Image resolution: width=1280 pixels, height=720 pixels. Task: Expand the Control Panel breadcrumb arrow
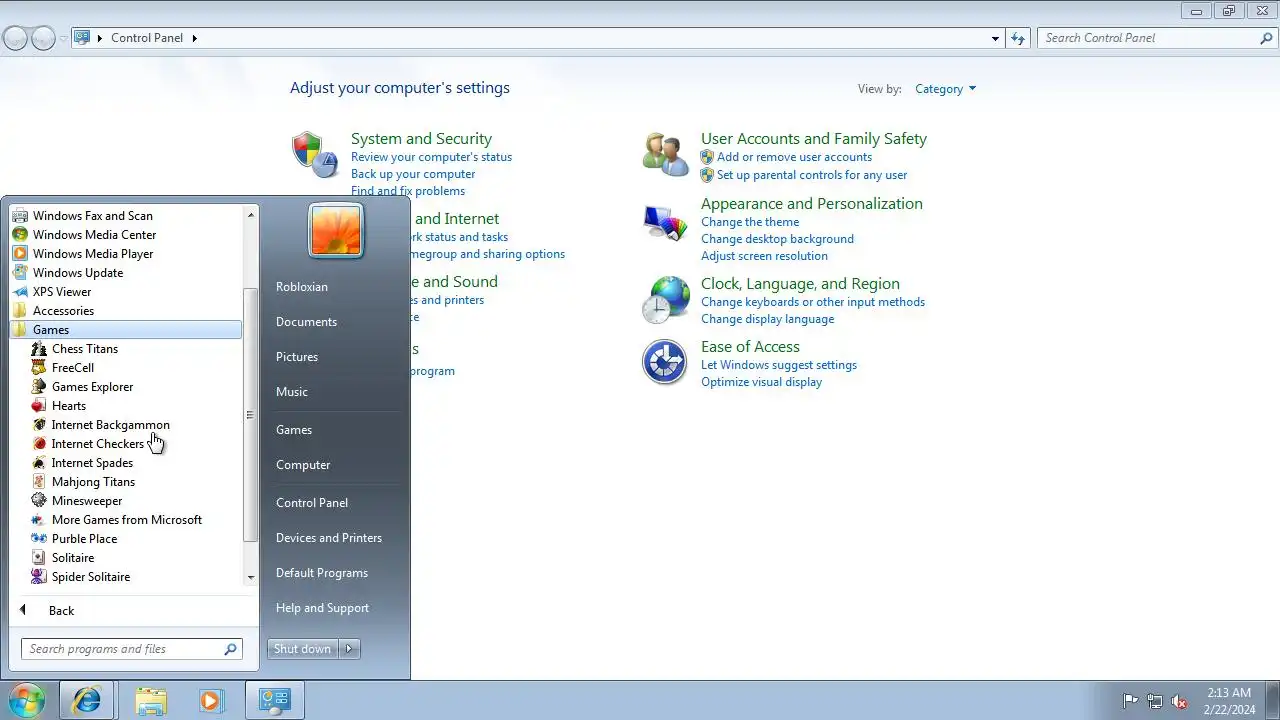pos(194,38)
